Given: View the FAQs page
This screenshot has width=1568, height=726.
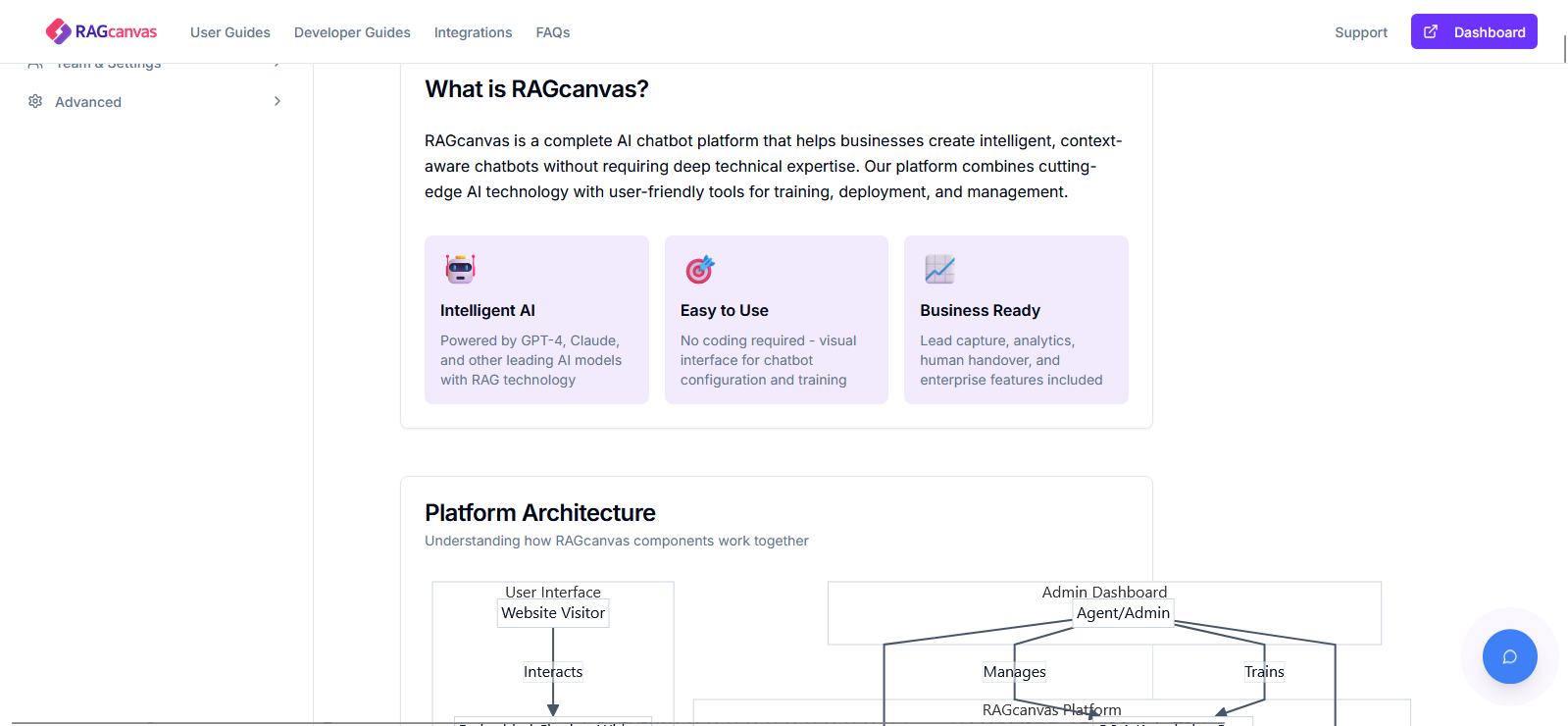Looking at the screenshot, I should pyautogui.click(x=552, y=32).
